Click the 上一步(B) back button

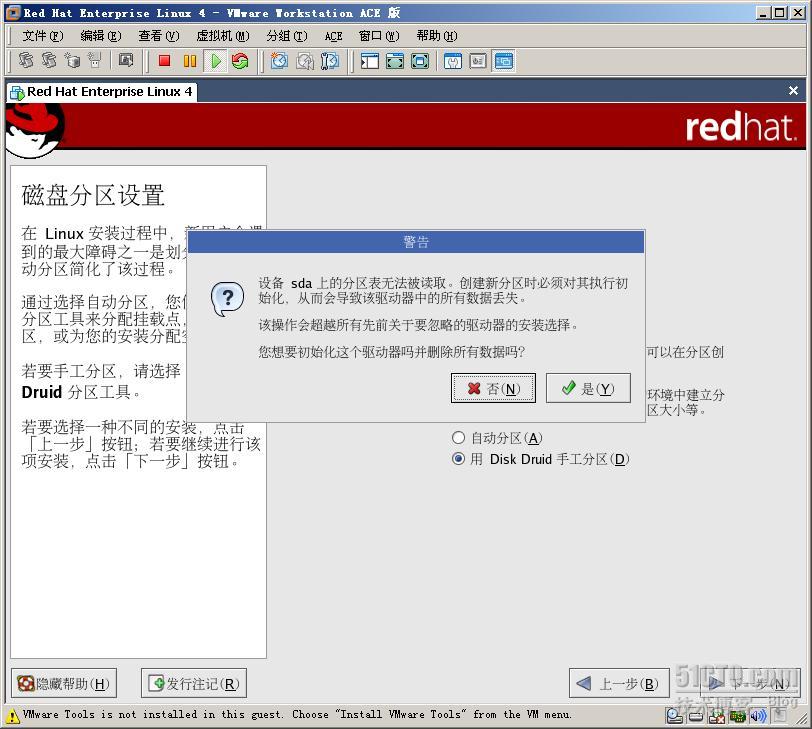(619, 683)
